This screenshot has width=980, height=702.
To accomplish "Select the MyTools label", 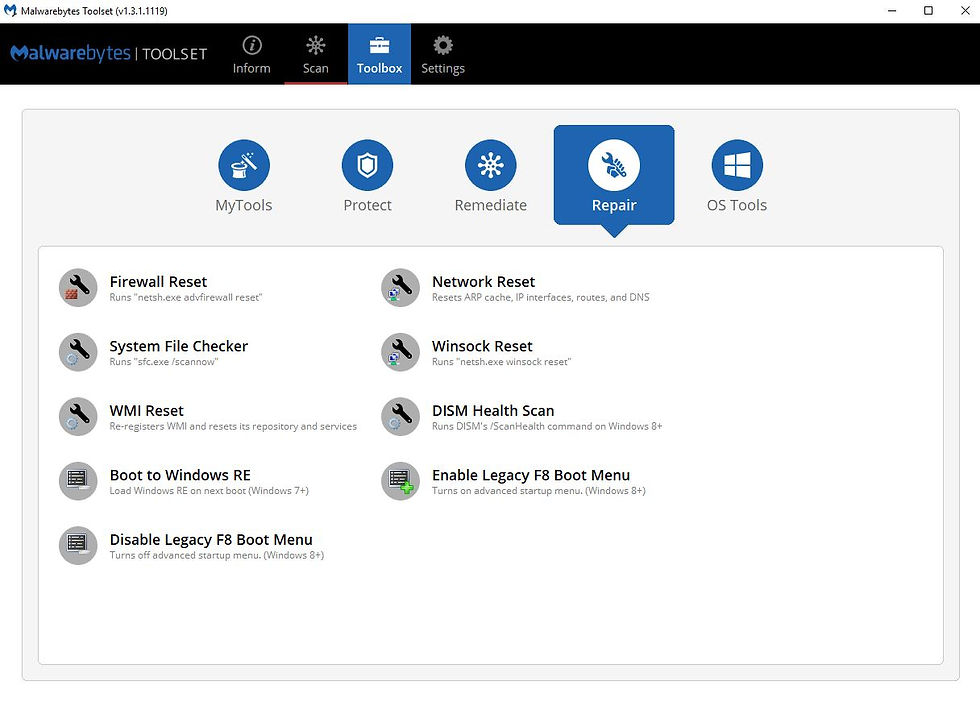I will [244, 206].
